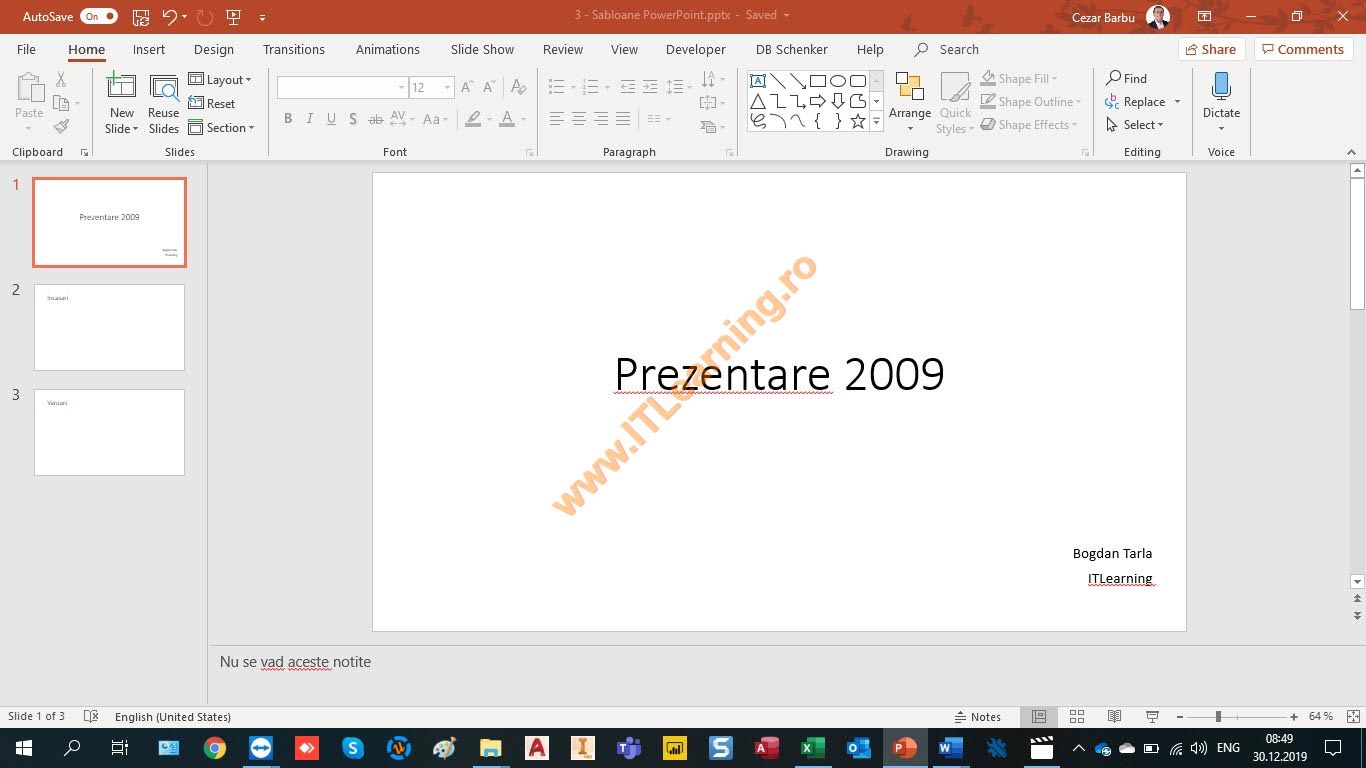Open Select dropdown in Editing
Screen dimensions: 1366x768
coord(1136,125)
